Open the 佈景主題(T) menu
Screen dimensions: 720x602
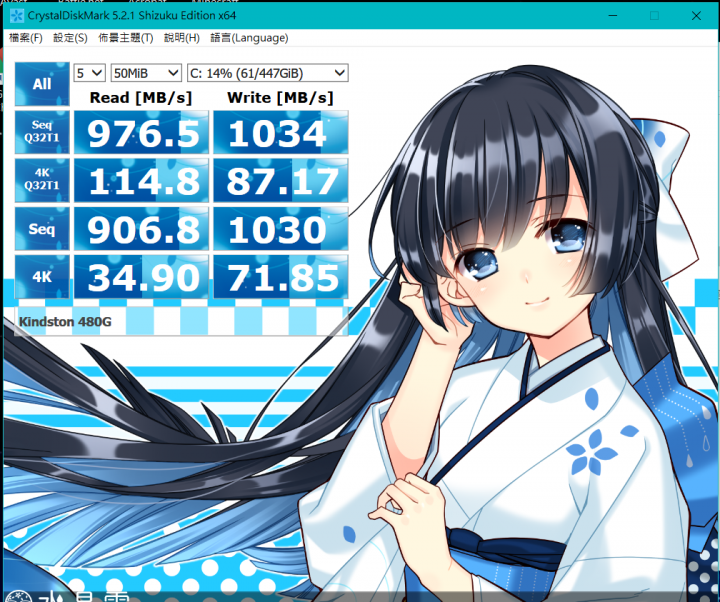pyautogui.click(x=126, y=38)
